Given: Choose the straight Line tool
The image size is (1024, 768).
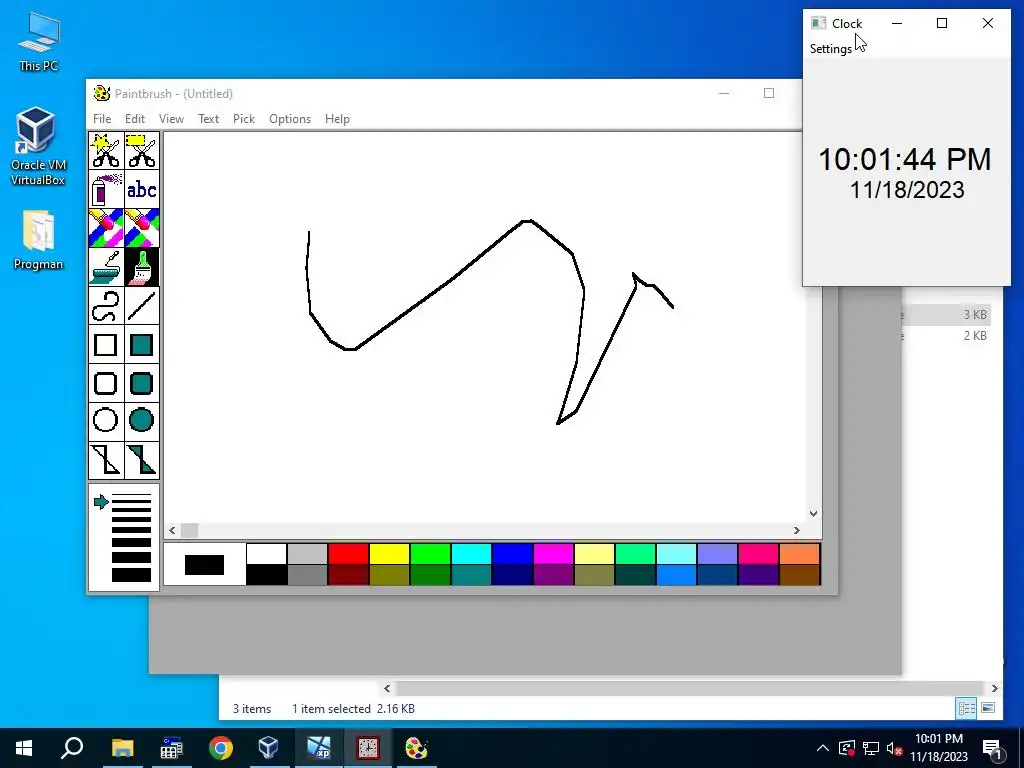Looking at the screenshot, I should coord(142,306).
